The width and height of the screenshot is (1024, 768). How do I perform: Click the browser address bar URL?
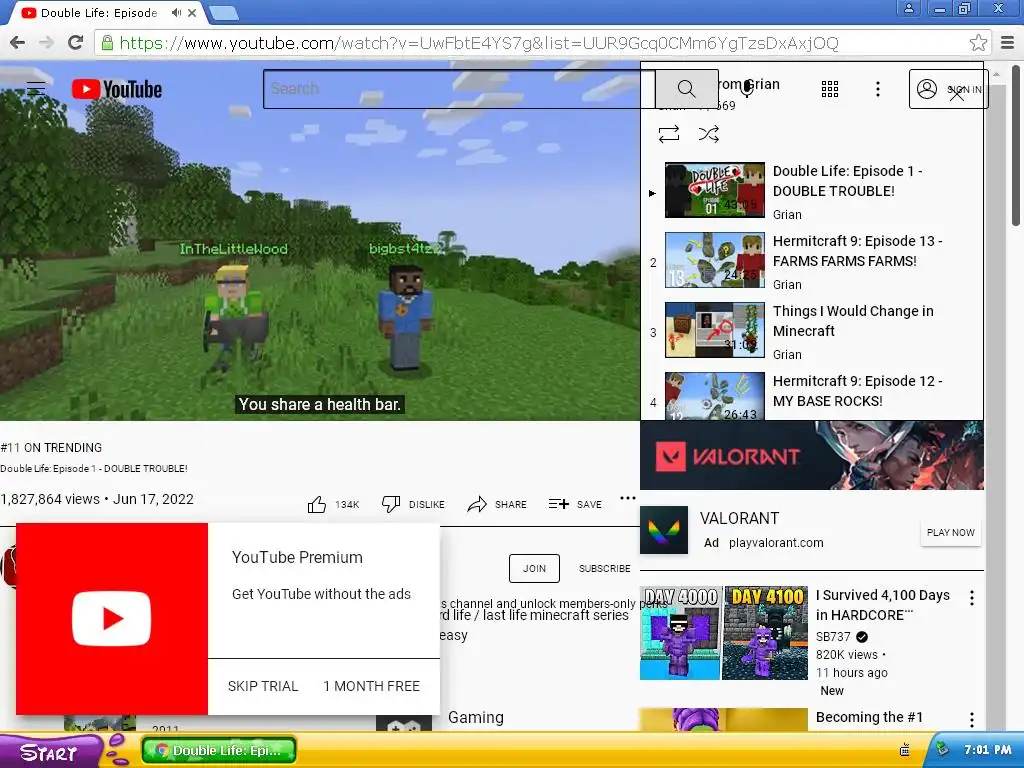pos(479,43)
